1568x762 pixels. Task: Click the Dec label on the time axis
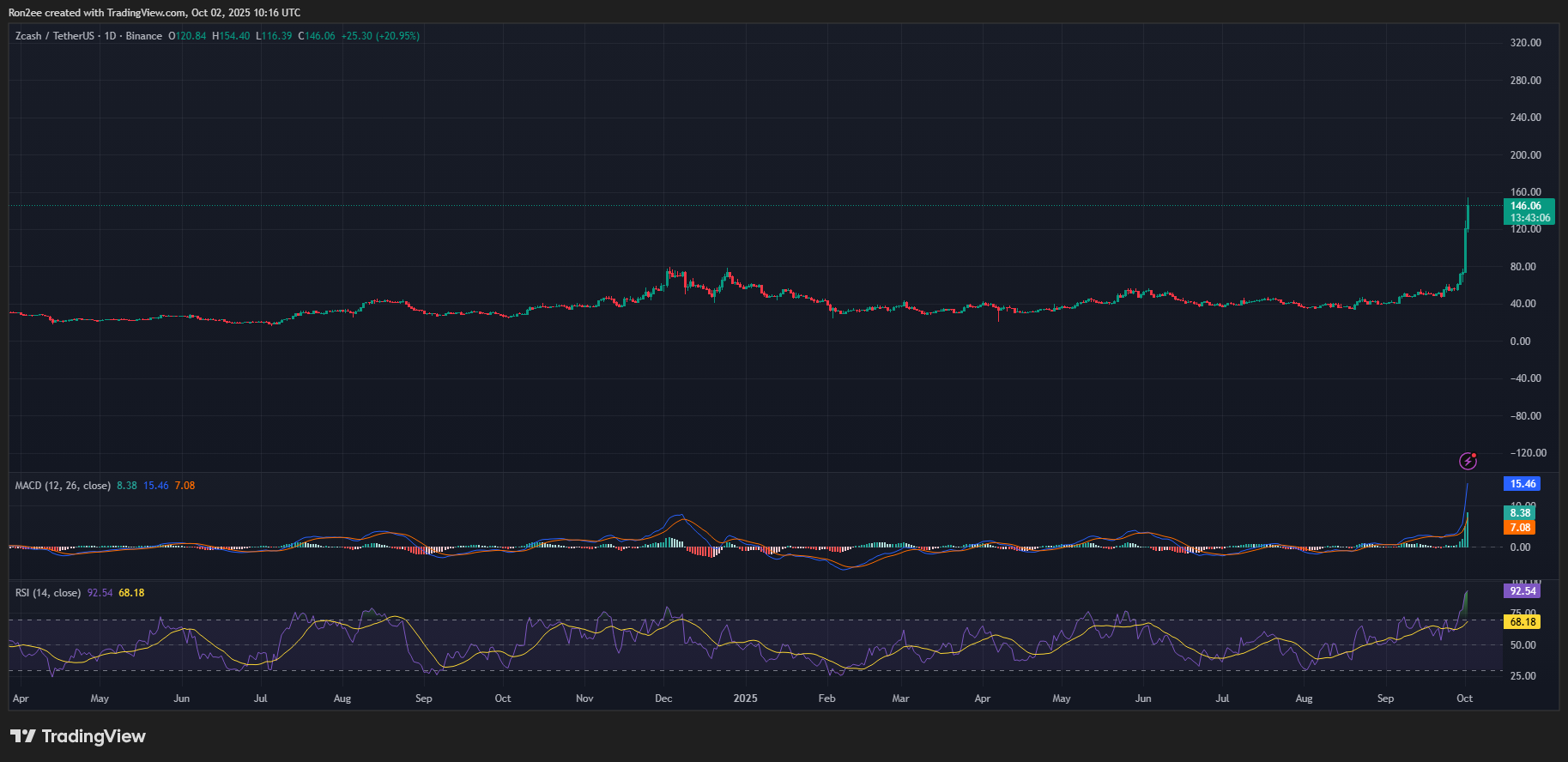point(663,698)
